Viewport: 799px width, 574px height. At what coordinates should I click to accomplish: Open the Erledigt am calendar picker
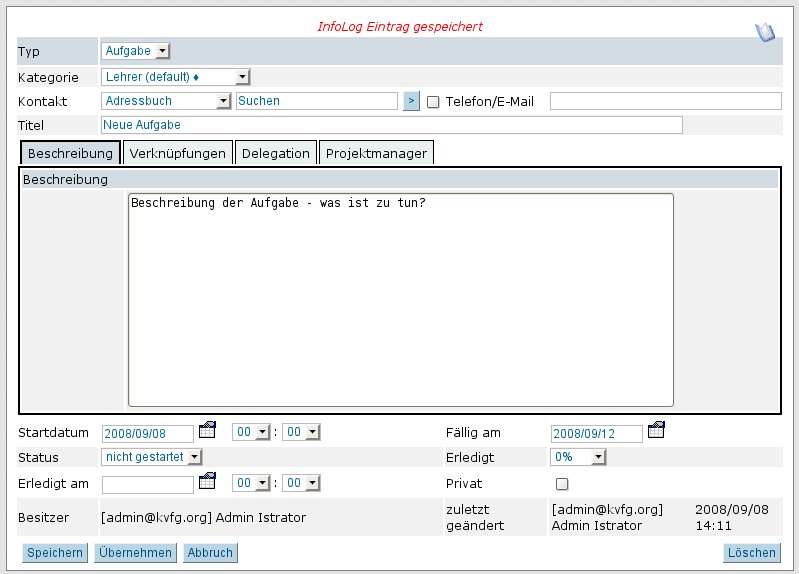[x=207, y=481]
